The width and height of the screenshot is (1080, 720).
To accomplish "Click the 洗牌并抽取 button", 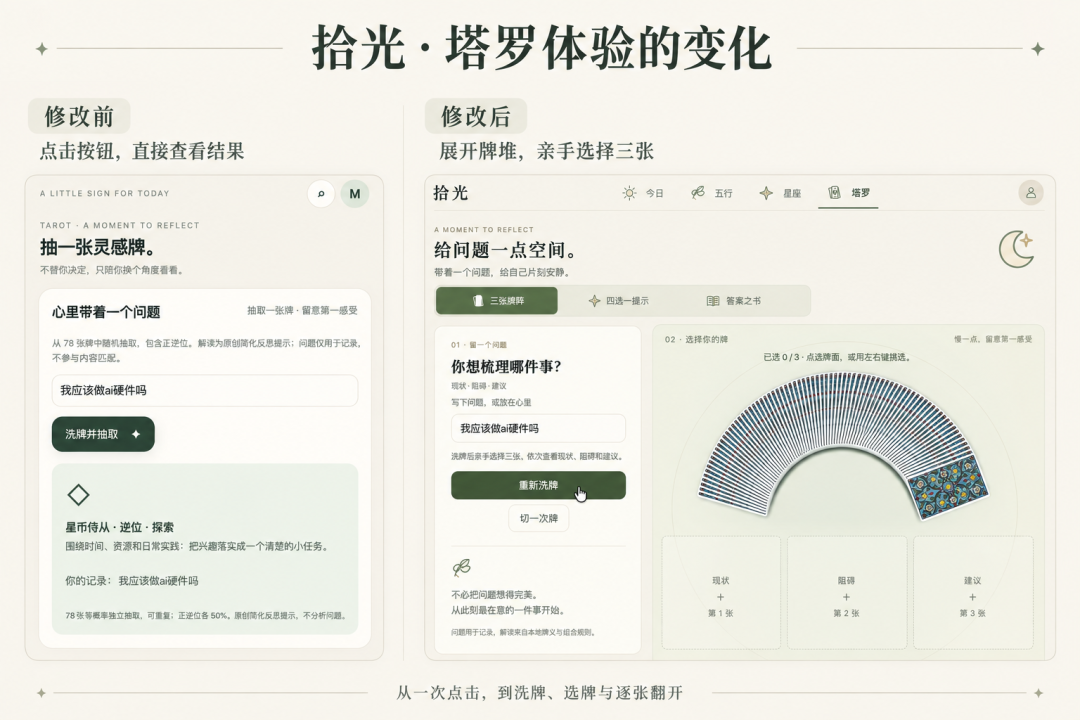I will coord(103,434).
